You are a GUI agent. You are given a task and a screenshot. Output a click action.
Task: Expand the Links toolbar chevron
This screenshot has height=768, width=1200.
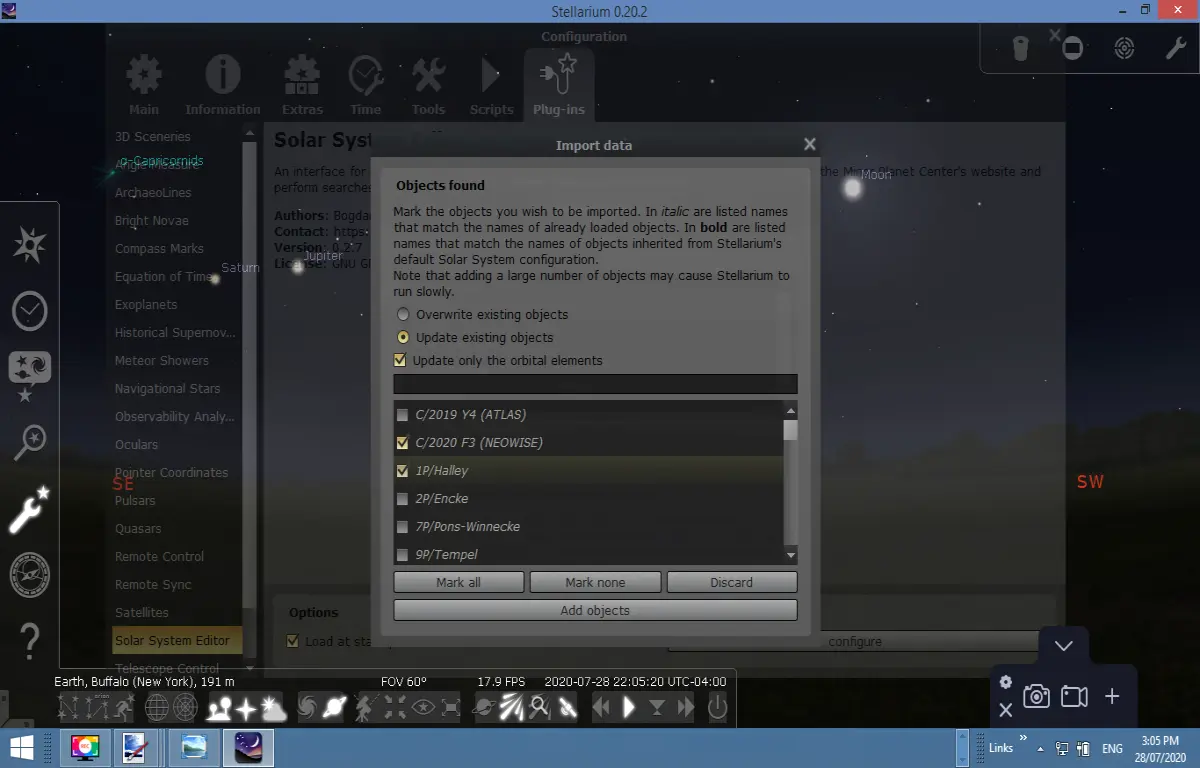click(1023, 739)
